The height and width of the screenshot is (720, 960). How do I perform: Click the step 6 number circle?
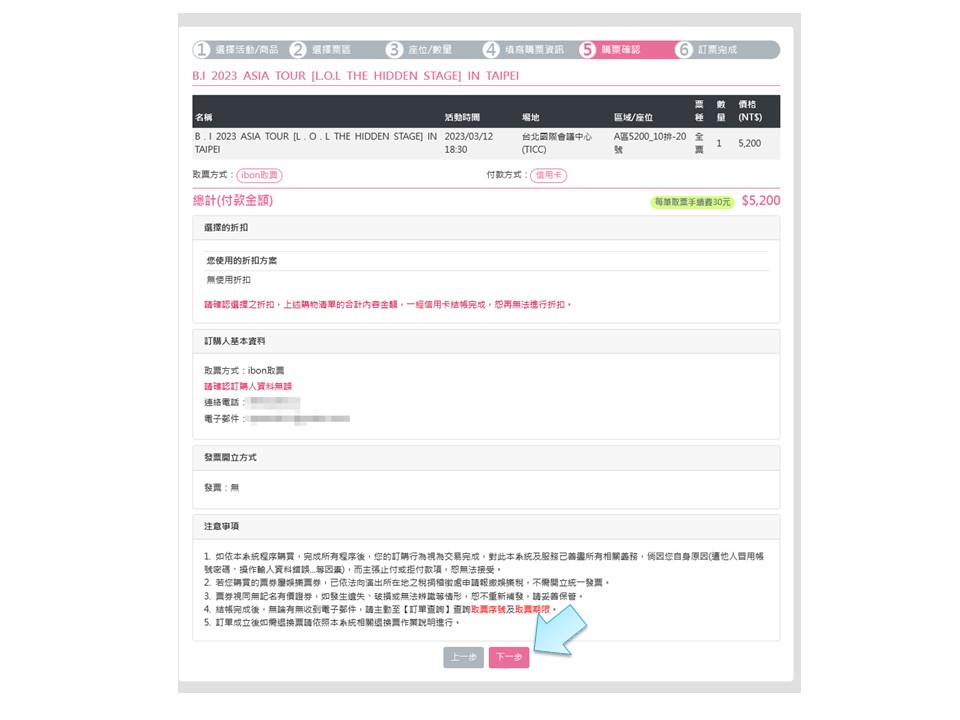(x=684, y=49)
